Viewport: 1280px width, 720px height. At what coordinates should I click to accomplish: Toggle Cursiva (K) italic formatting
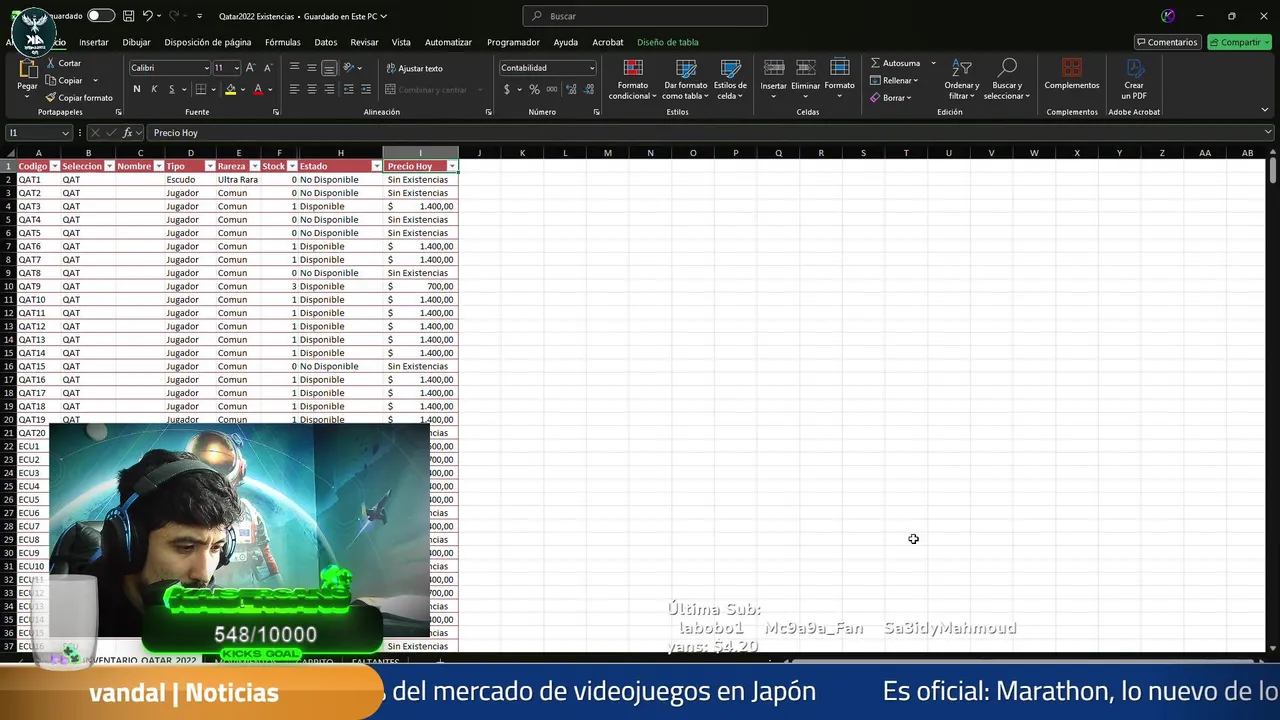pos(154,89)
